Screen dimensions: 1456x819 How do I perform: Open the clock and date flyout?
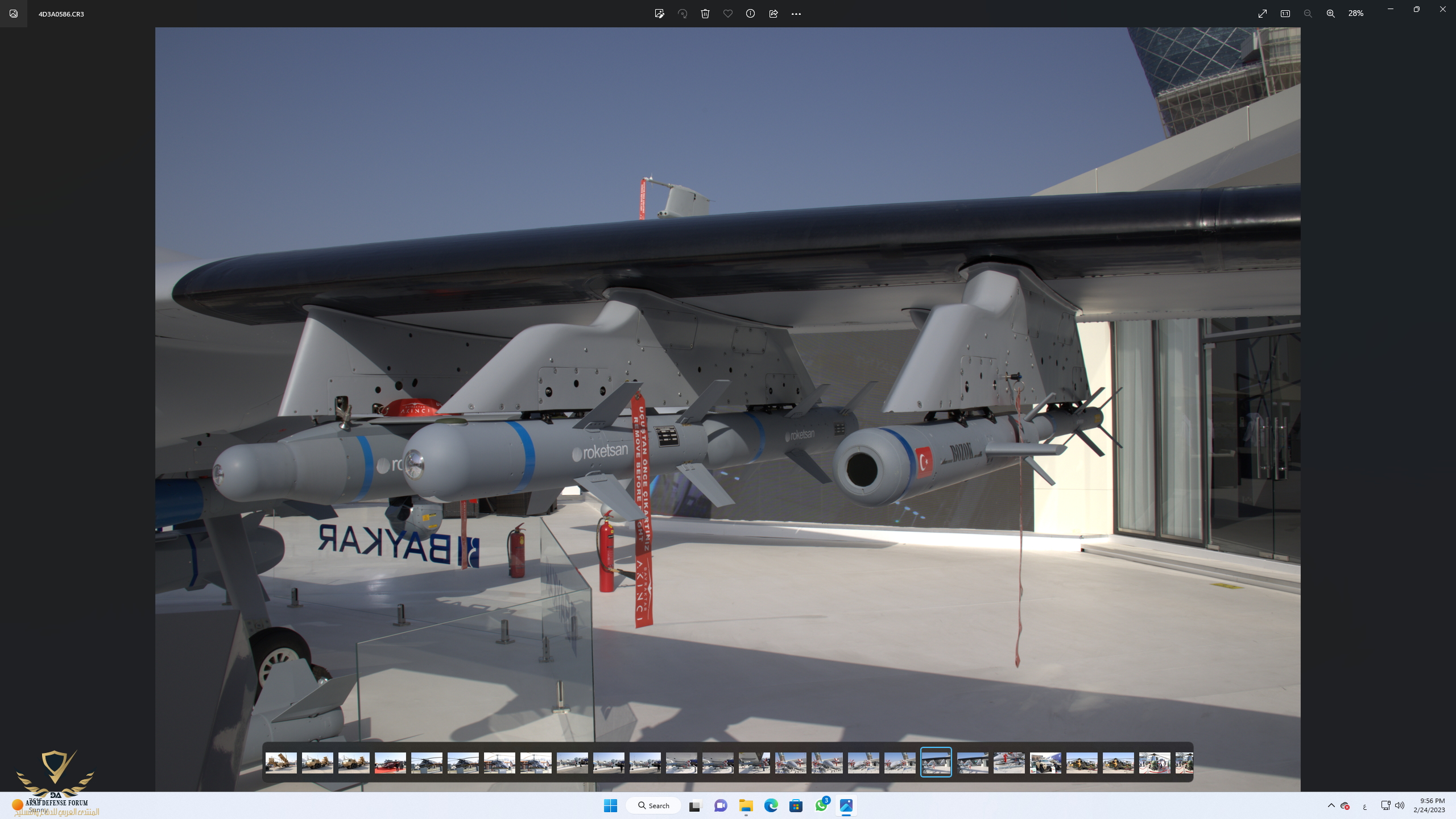pos(1429,805)
